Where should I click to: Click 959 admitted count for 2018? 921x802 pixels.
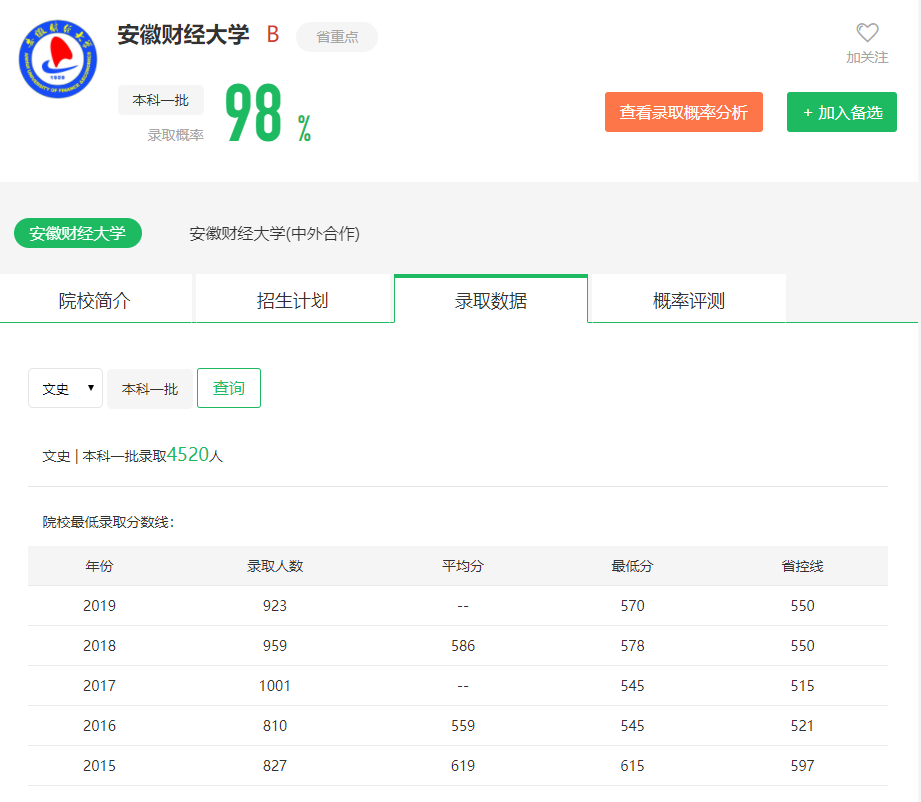(x=275, y=646)
